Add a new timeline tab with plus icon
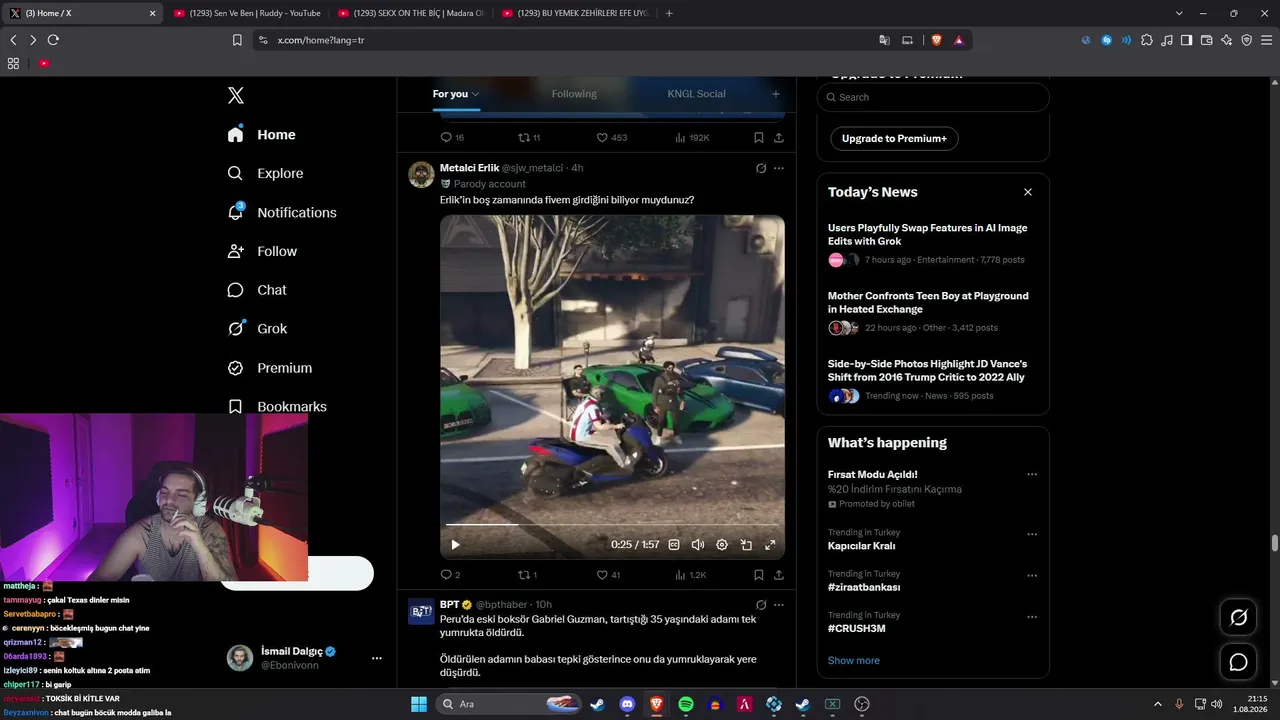1280x720 pixels. (x=775, y=94)
